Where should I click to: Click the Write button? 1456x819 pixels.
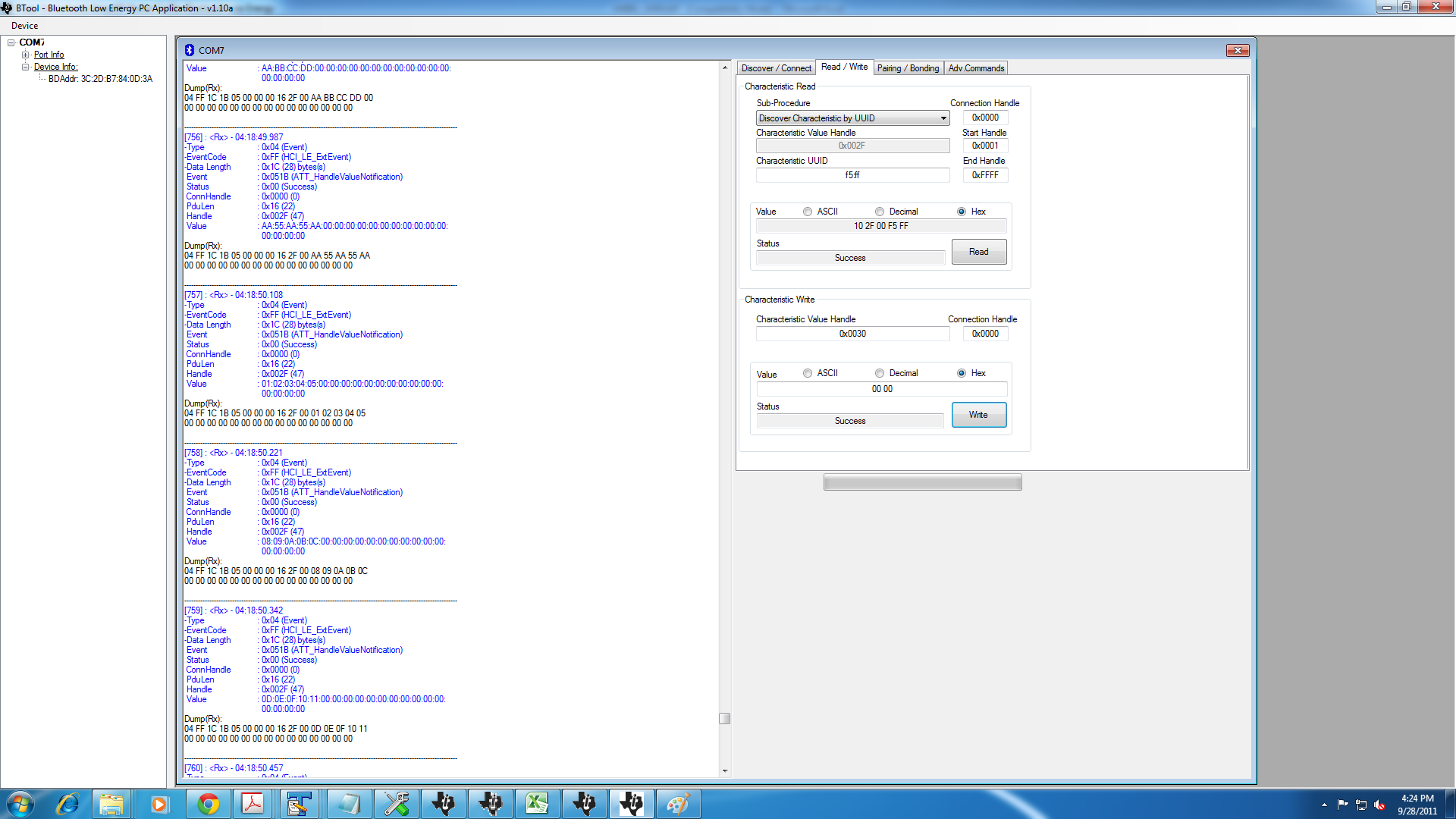[978, 415]
